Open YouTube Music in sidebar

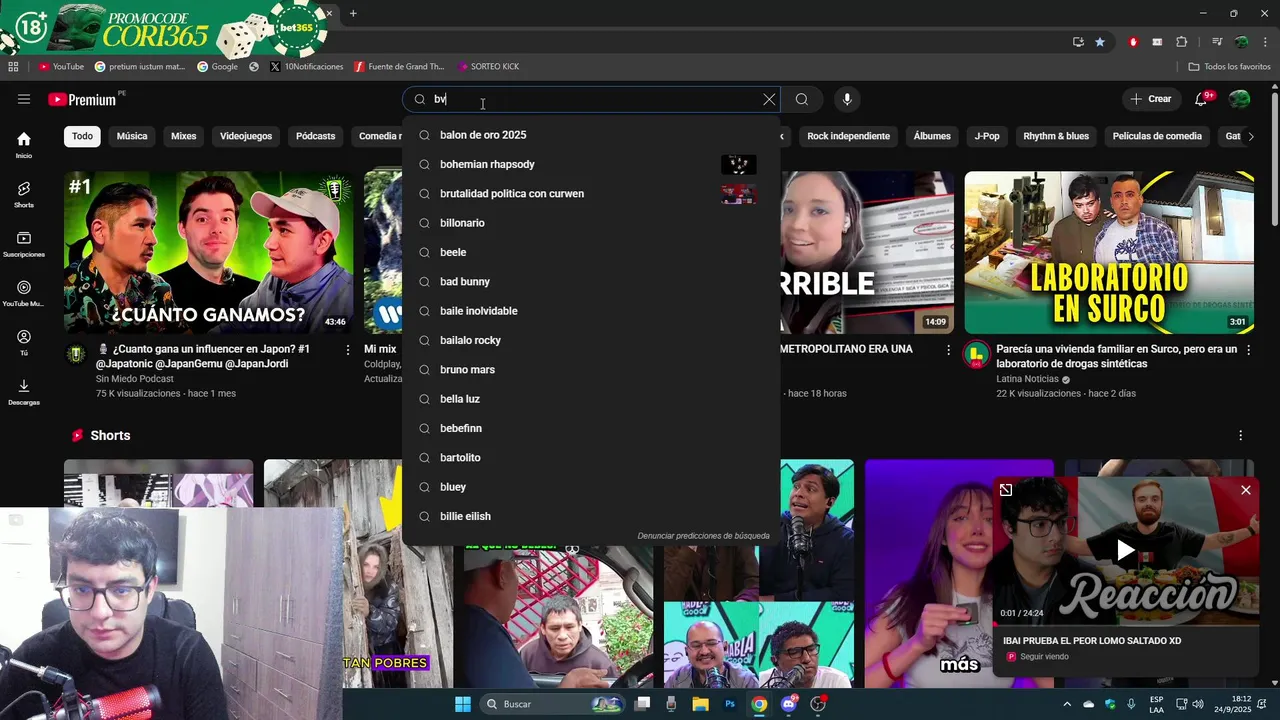point(24,293)
